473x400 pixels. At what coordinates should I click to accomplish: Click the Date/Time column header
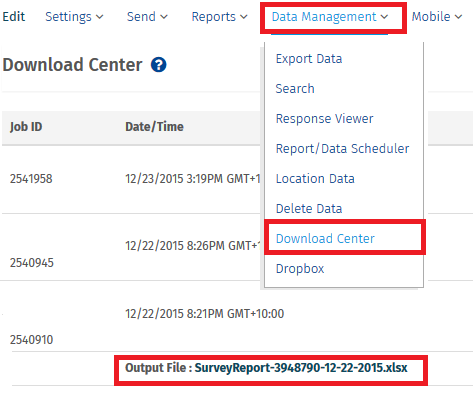154,127
